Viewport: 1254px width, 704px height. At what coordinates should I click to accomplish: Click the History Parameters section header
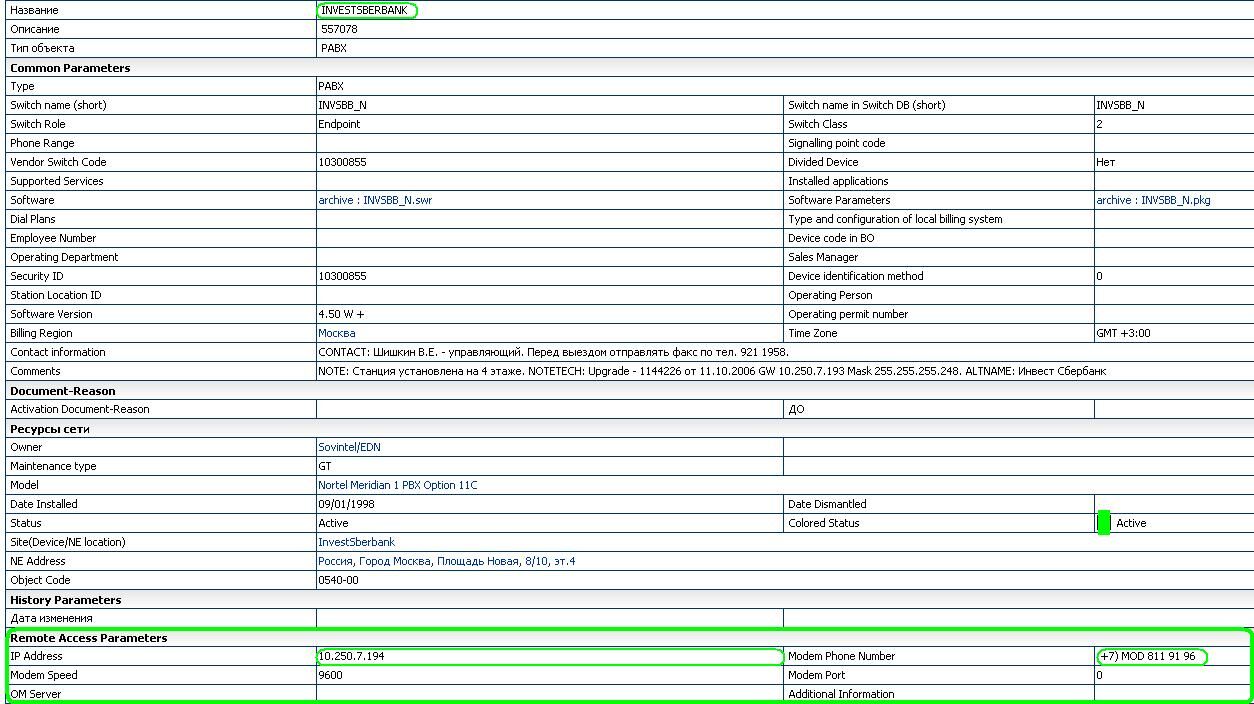pyautogui.click(x=65, y=600)
